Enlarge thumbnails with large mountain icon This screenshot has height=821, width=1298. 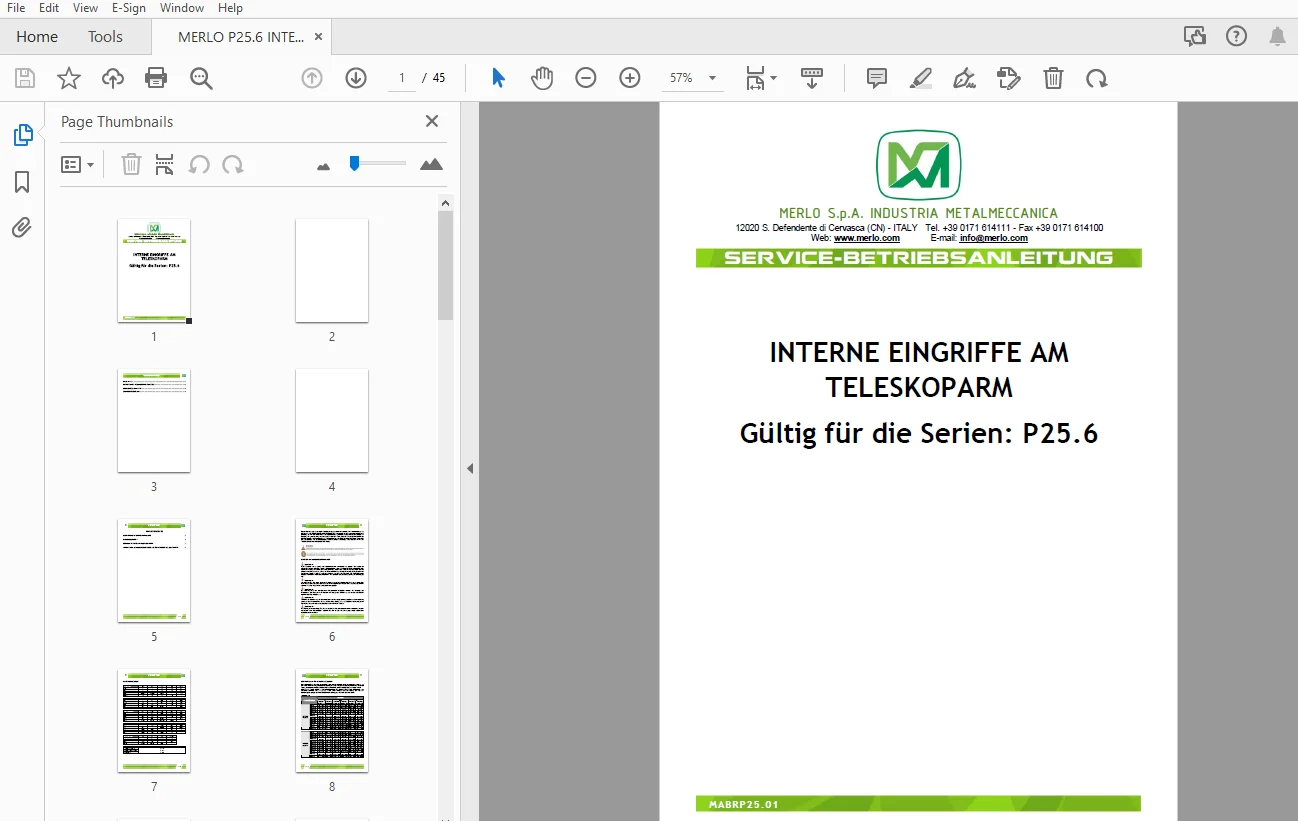(431, 164)
